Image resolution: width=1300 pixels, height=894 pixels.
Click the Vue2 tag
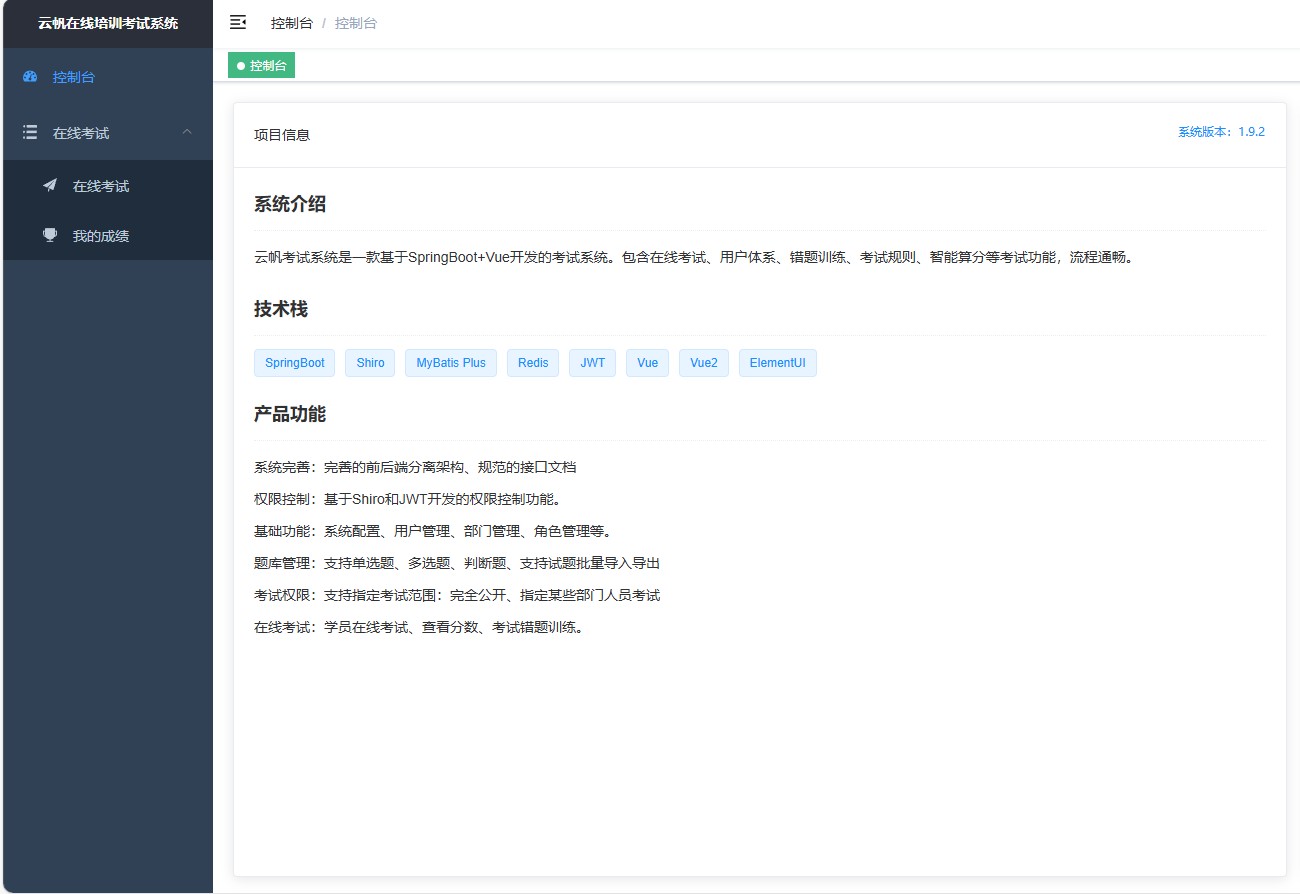pos(704,363)
